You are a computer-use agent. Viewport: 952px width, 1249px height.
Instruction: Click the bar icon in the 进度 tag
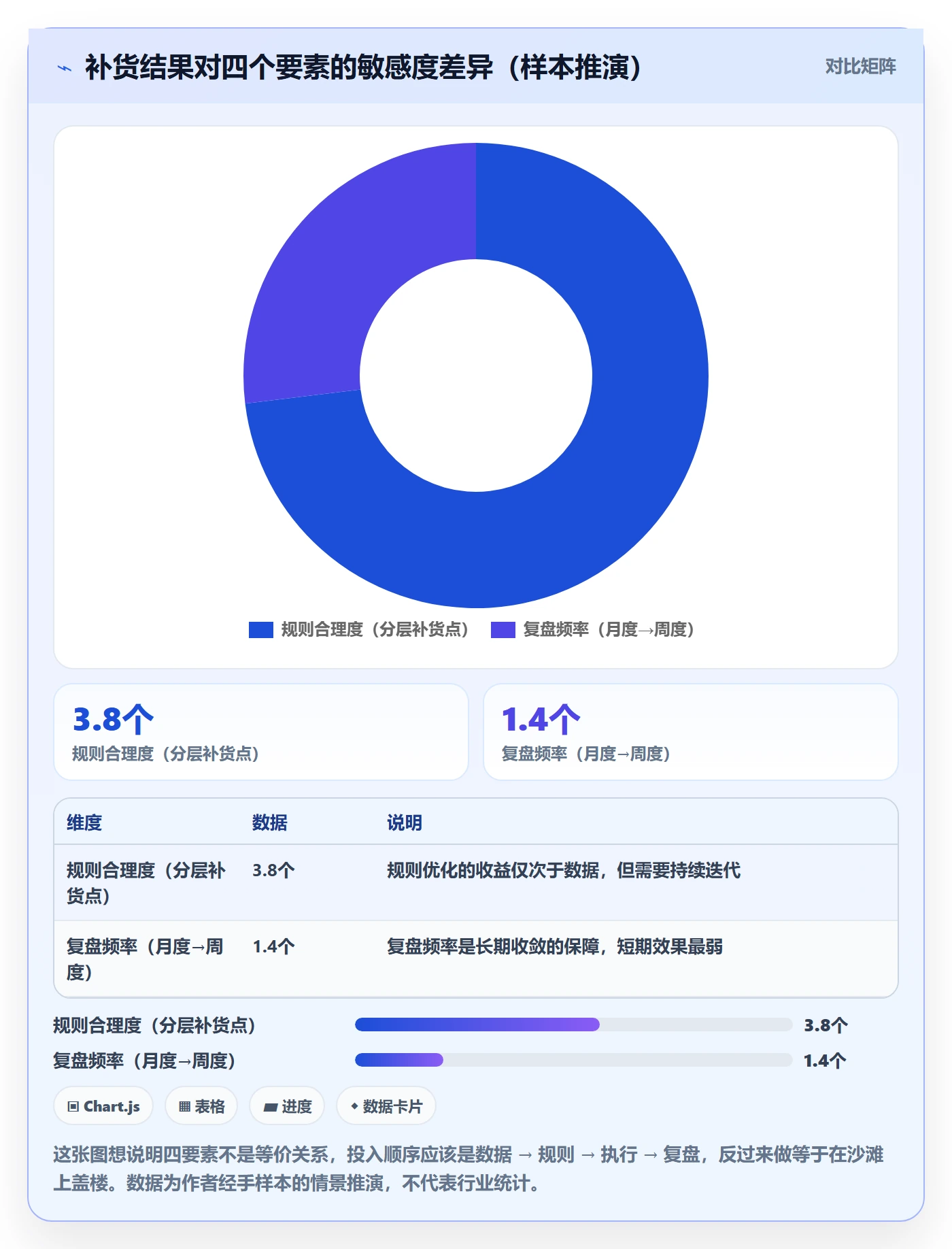pyautogui.click(x=270, y=1108)
